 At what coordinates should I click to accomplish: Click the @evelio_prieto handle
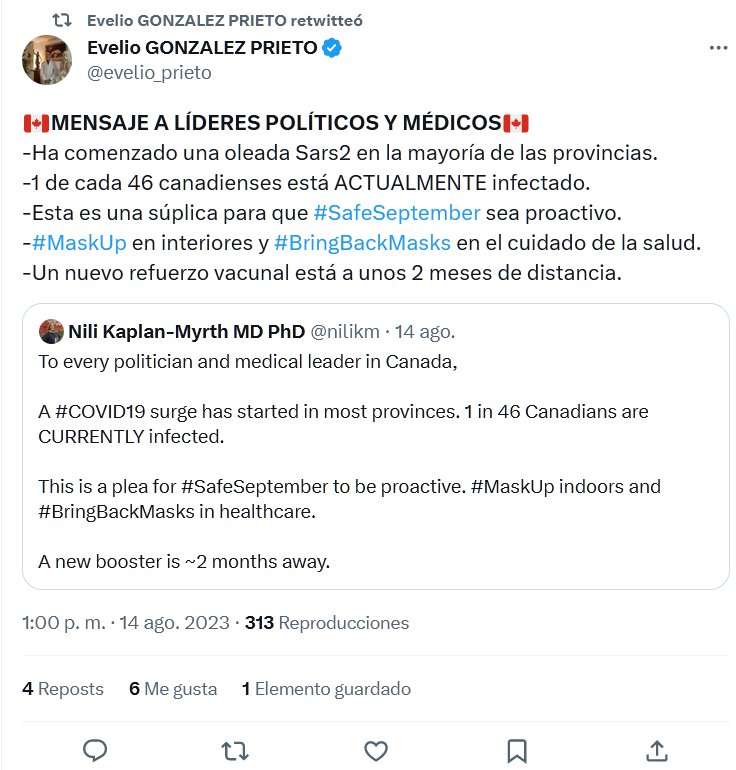149,73
